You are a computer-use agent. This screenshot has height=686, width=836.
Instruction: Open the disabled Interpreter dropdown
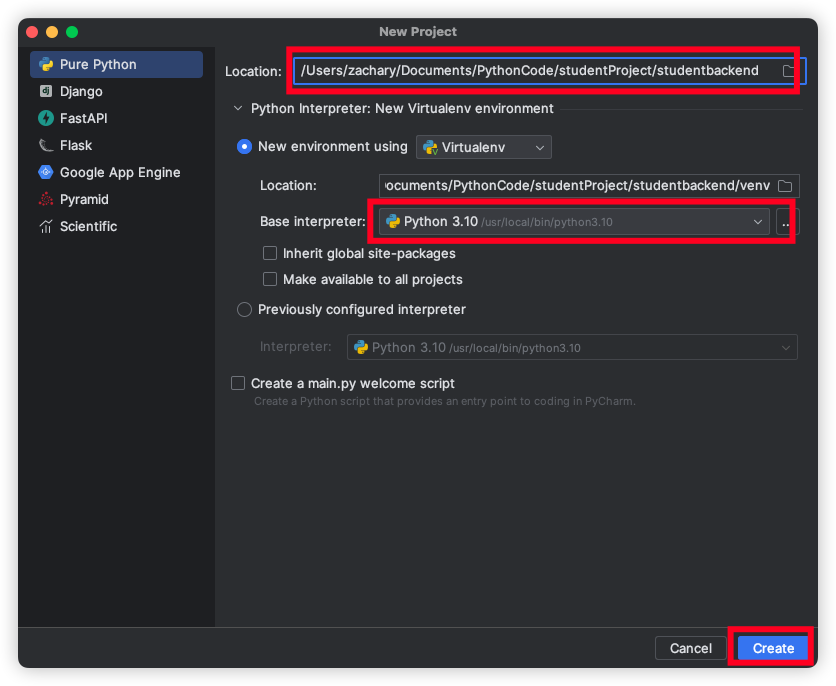click(x=572, y=348)
